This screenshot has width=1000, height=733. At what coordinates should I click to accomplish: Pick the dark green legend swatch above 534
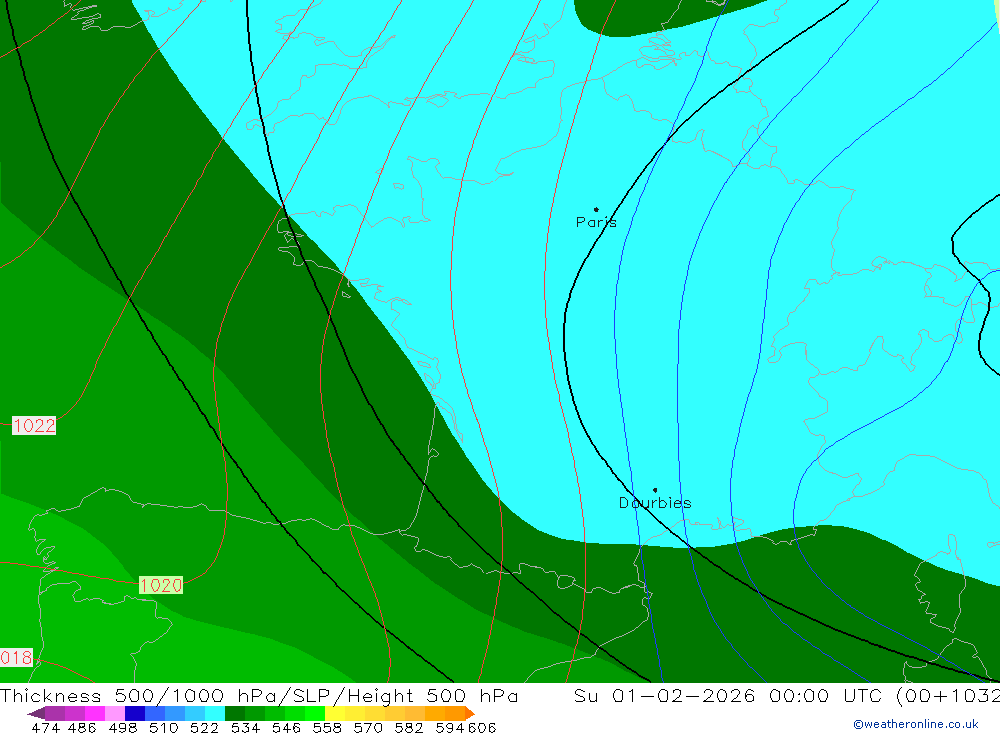235,713
